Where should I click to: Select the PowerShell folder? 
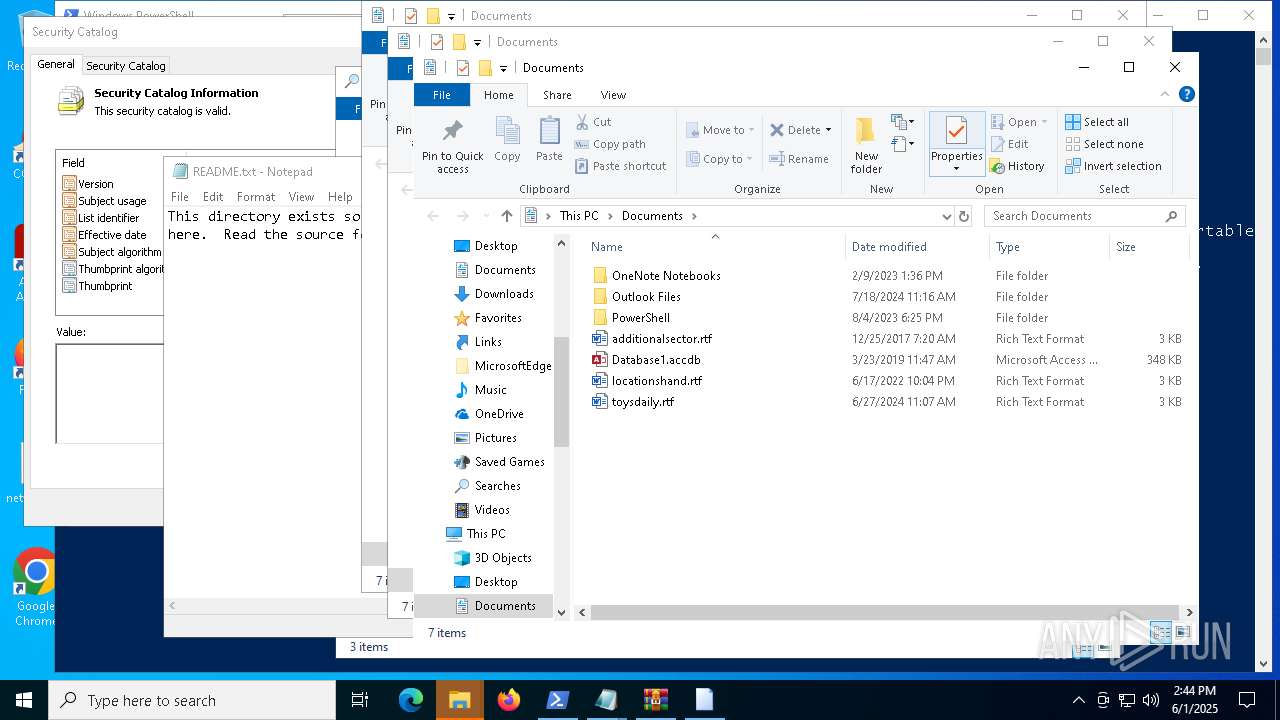coord(641,318)
